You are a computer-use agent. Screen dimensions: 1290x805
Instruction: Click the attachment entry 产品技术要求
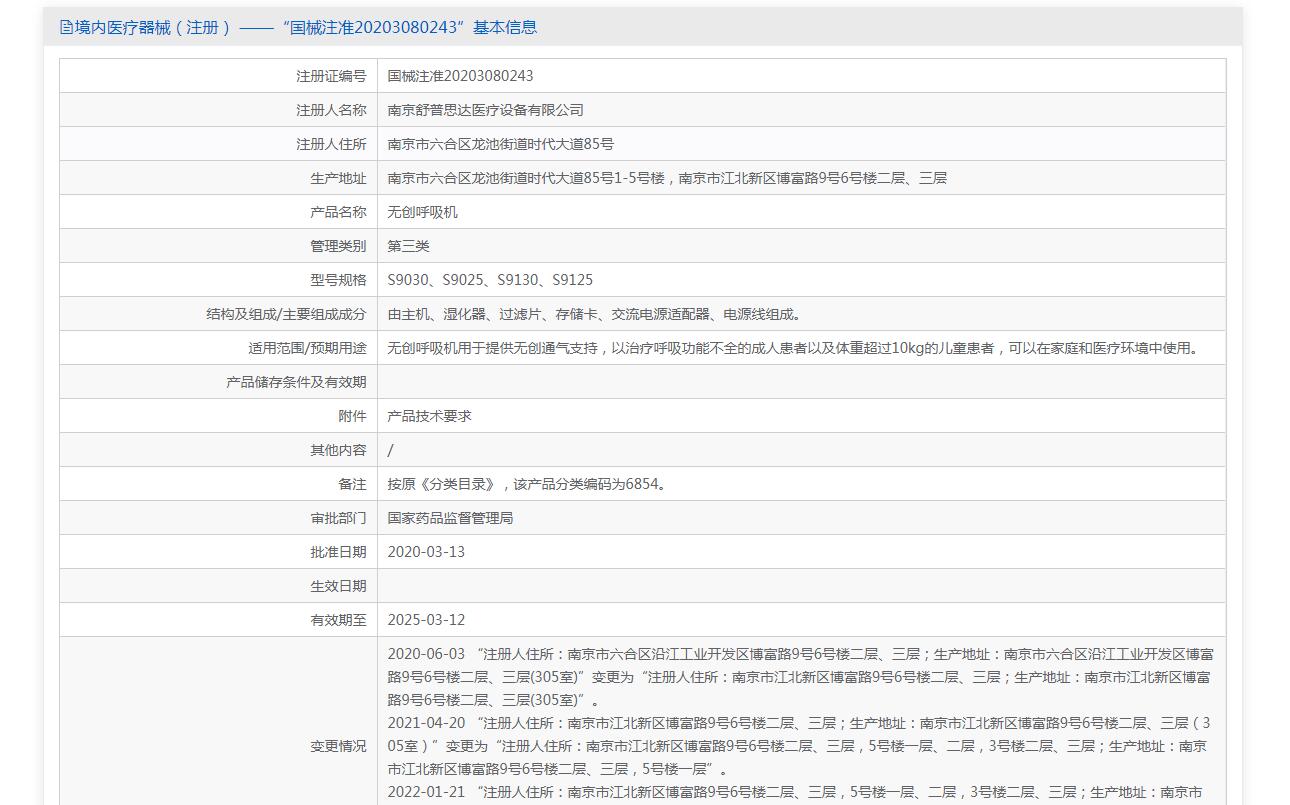pos(429,416)
